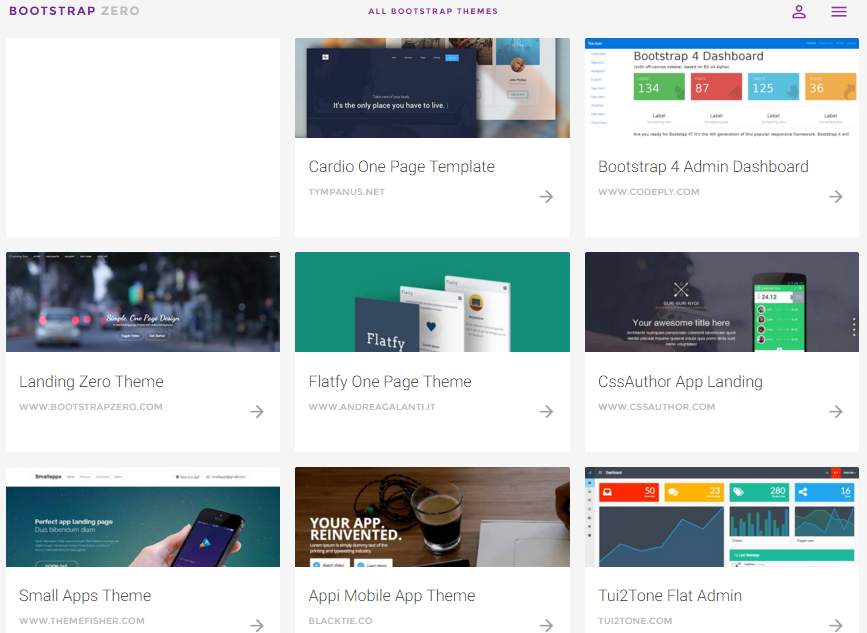Click BLACKTIE.CO source text
The image size is (867, 633).
coord(340,621)
